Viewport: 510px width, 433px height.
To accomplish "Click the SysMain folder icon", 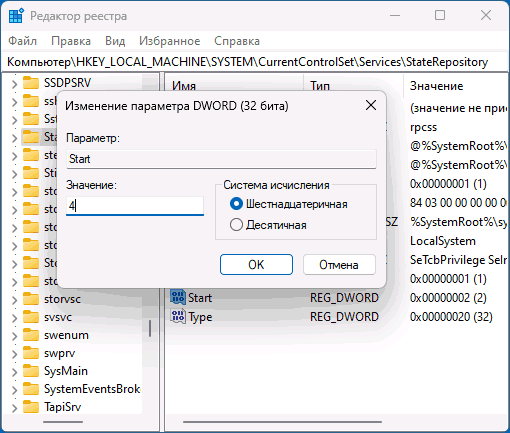I will coord(31,371).
